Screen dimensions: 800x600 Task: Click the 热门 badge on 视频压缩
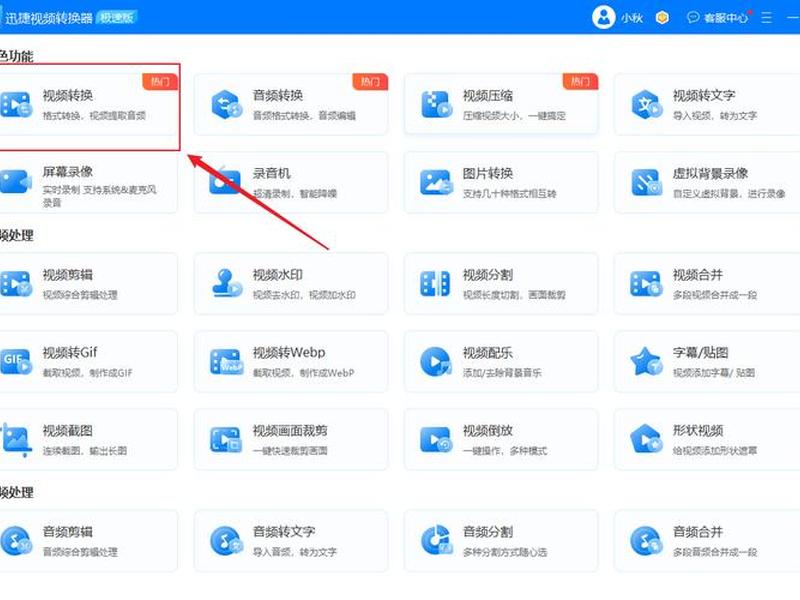tap(580, 81)
